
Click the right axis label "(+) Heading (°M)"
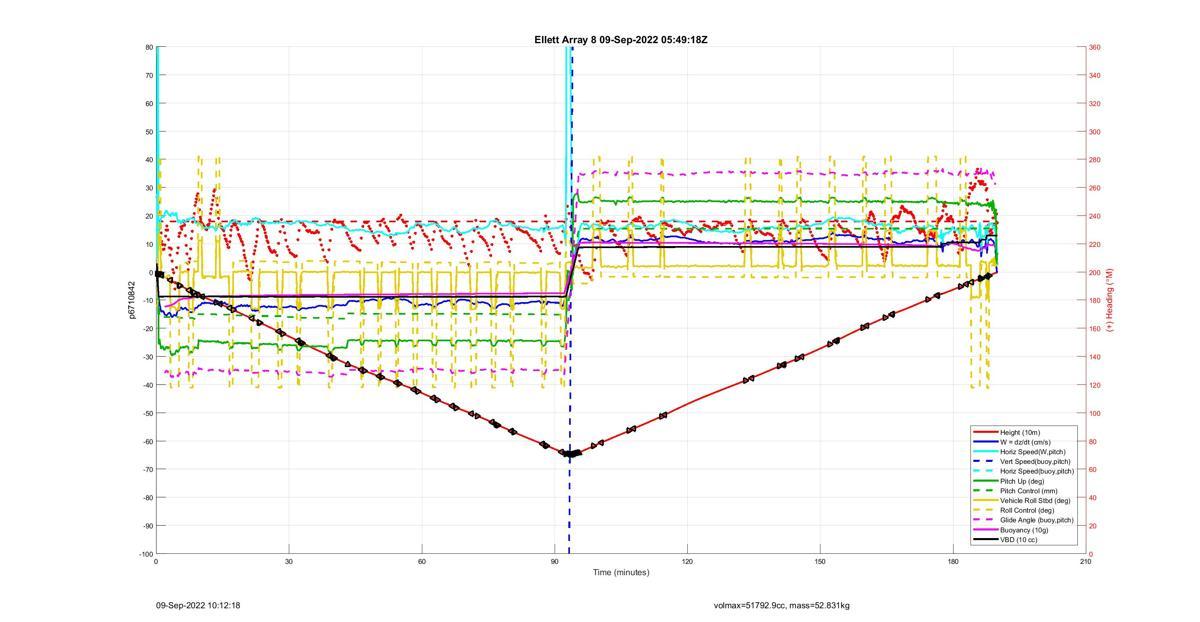coord(1109,300)
